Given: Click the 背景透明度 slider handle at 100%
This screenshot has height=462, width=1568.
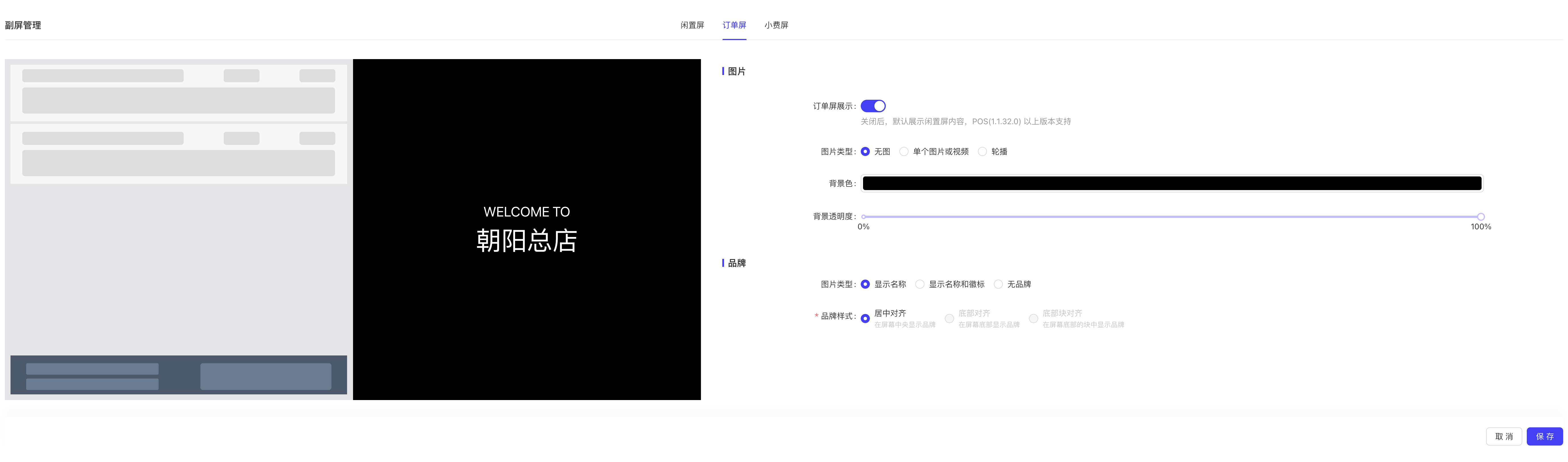Looking at the screenshot, I should pos(1481,217).
